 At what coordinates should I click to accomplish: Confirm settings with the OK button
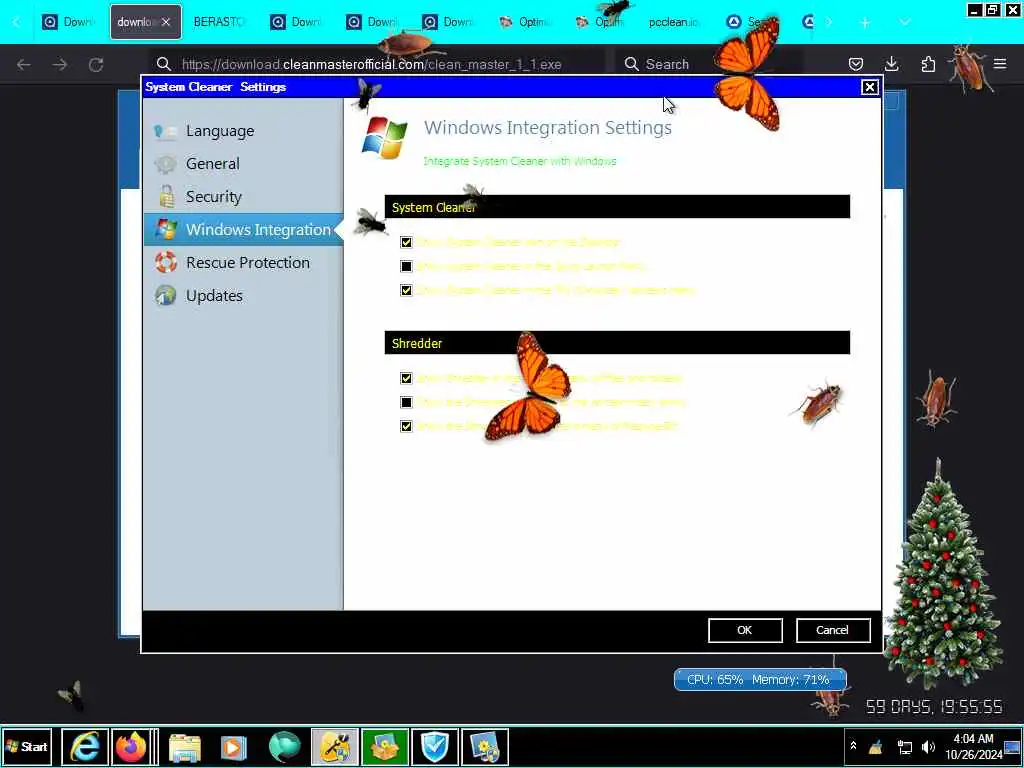pos(745,630)
